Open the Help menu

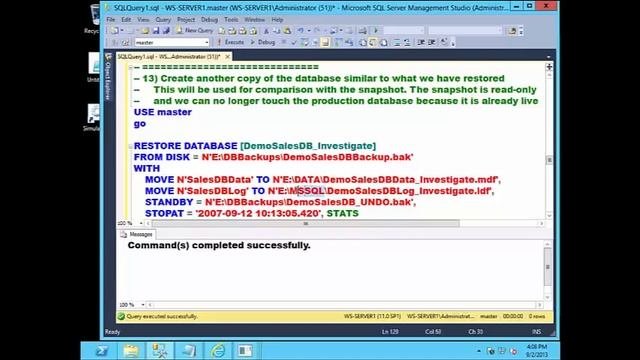point(277,20)
